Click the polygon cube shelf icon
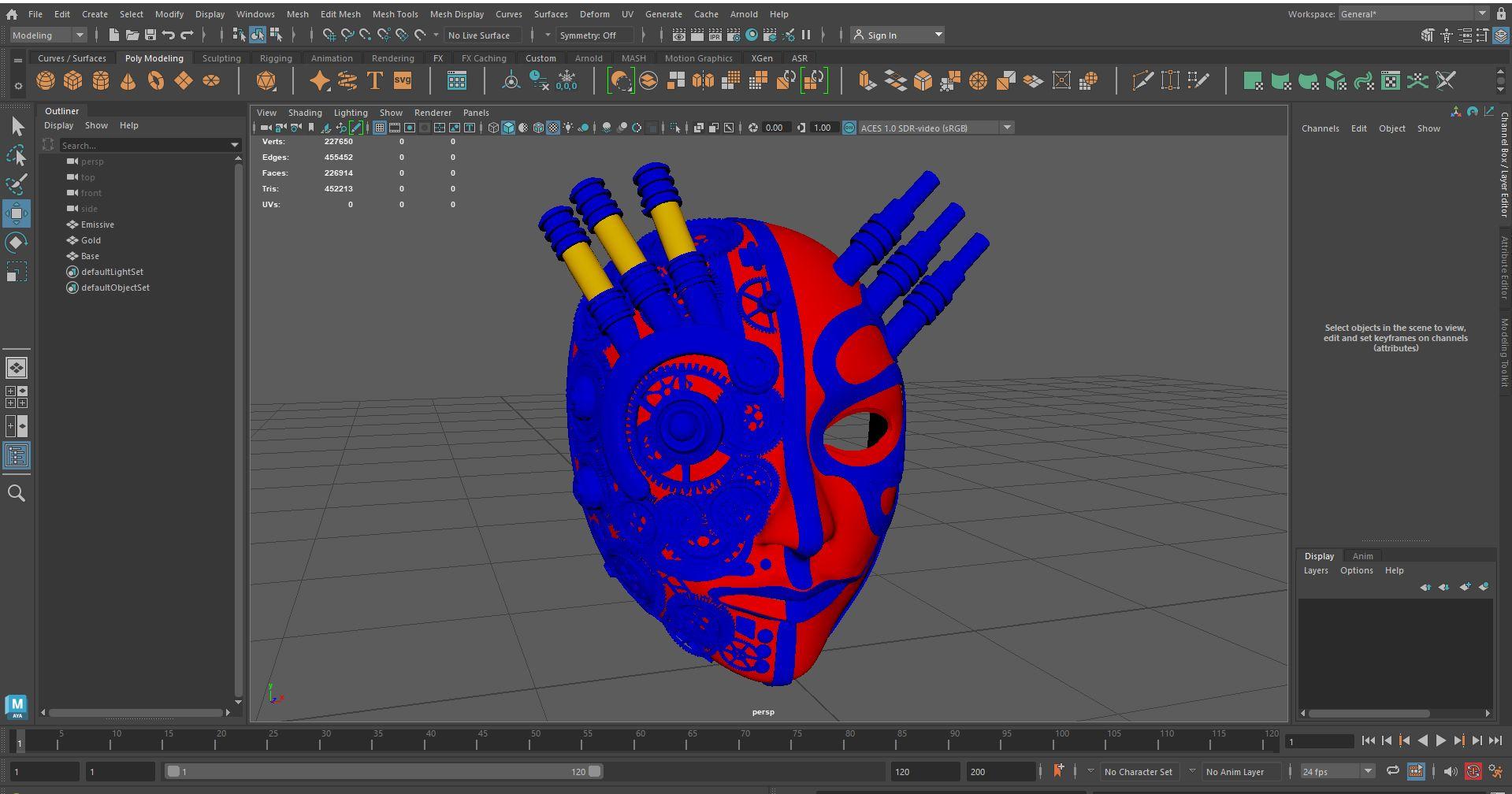 [73, 81]
